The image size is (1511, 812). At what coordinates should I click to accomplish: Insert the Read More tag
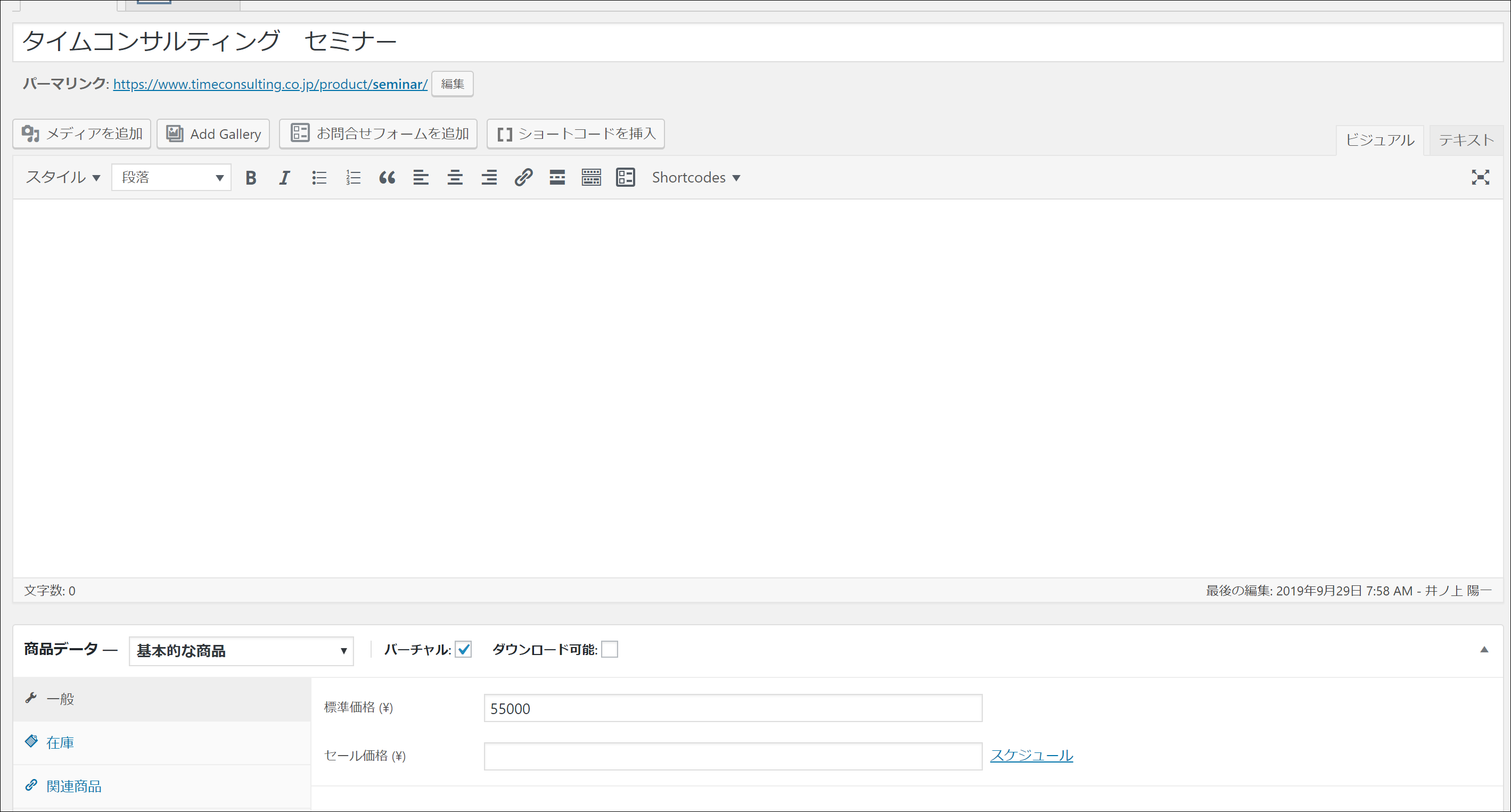pyautogui.click(x=557, y=178)
